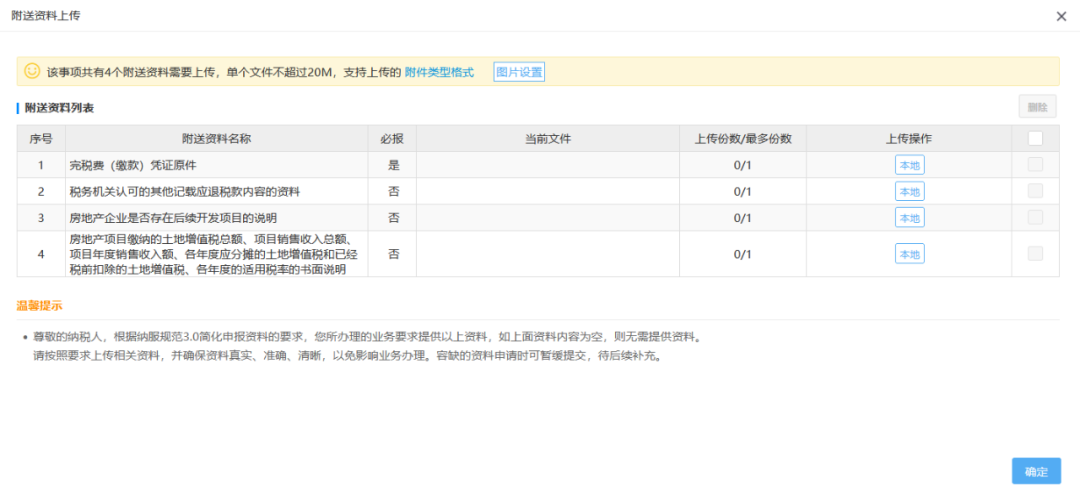Select the text 税务机关认可的其他记载应退税款内容的资料
The height and width of the screenshot is (499, 1080).
pos(185,192)
